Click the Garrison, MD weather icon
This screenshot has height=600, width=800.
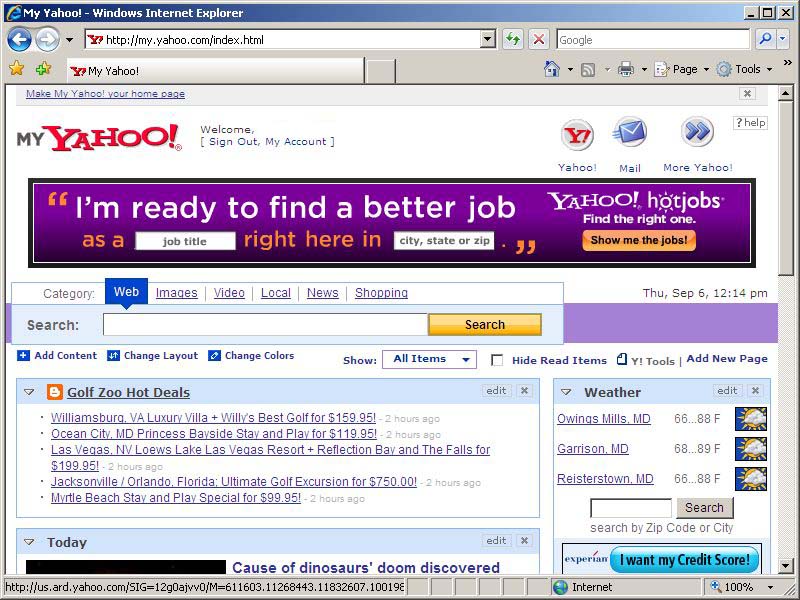pos(751,449)
